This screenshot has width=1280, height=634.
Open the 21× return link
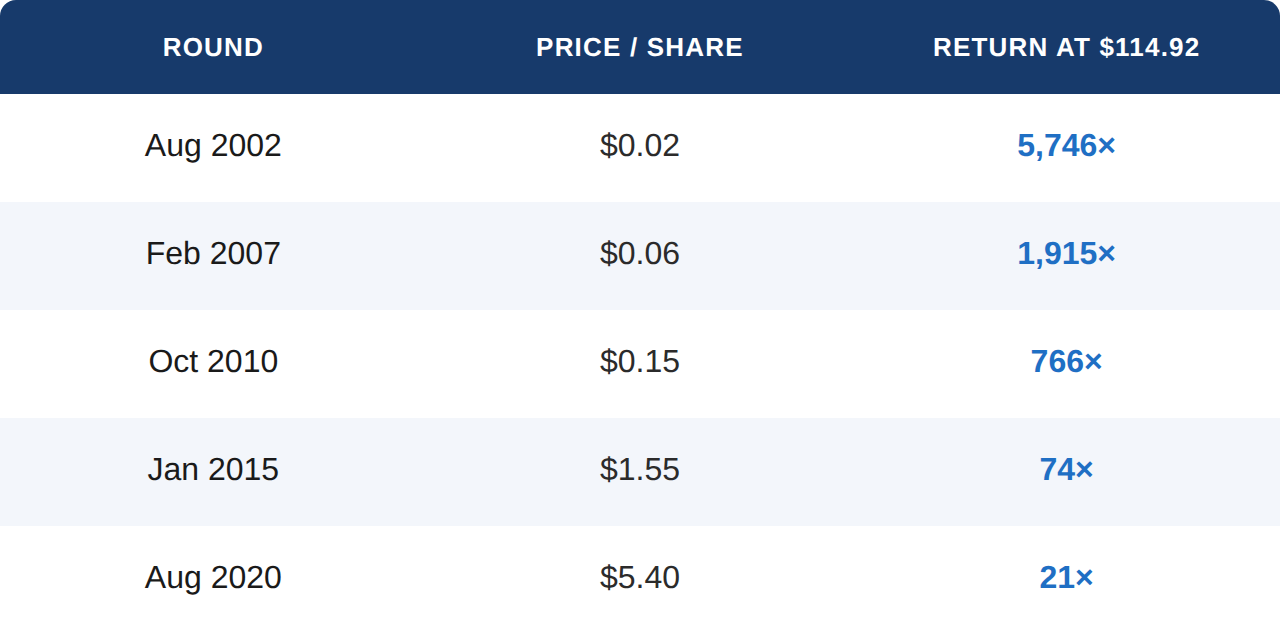(1066, 578)
